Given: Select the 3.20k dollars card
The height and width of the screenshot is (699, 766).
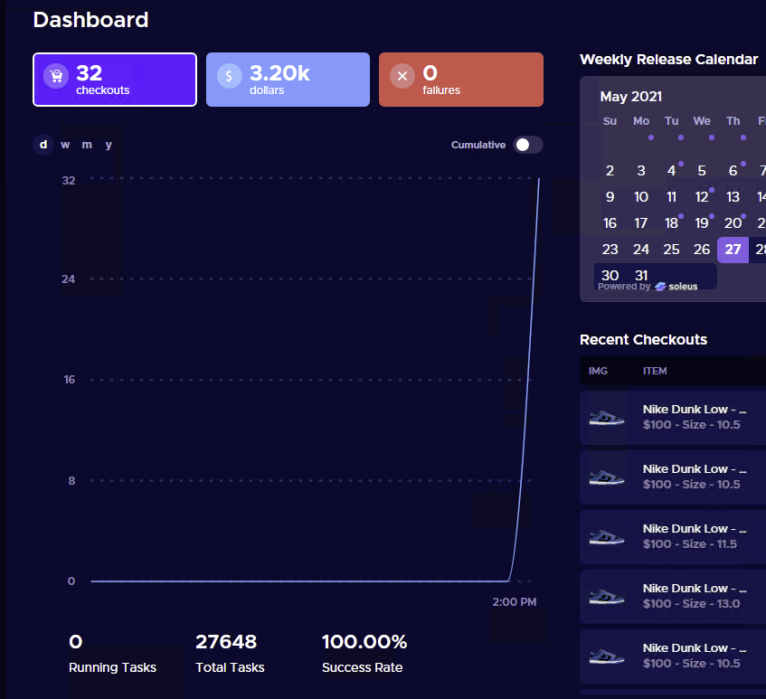Looking at the screenshot, I should (x=288, y=80).
